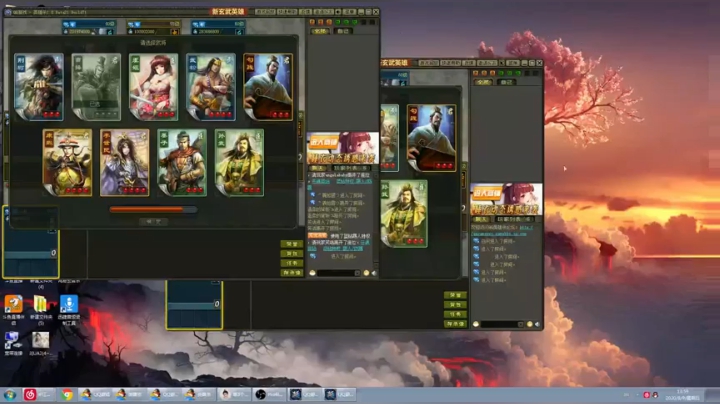Pick the swordsman hero card at top-left
Screen dimensions: 720x404
click(x=39, y=87)
